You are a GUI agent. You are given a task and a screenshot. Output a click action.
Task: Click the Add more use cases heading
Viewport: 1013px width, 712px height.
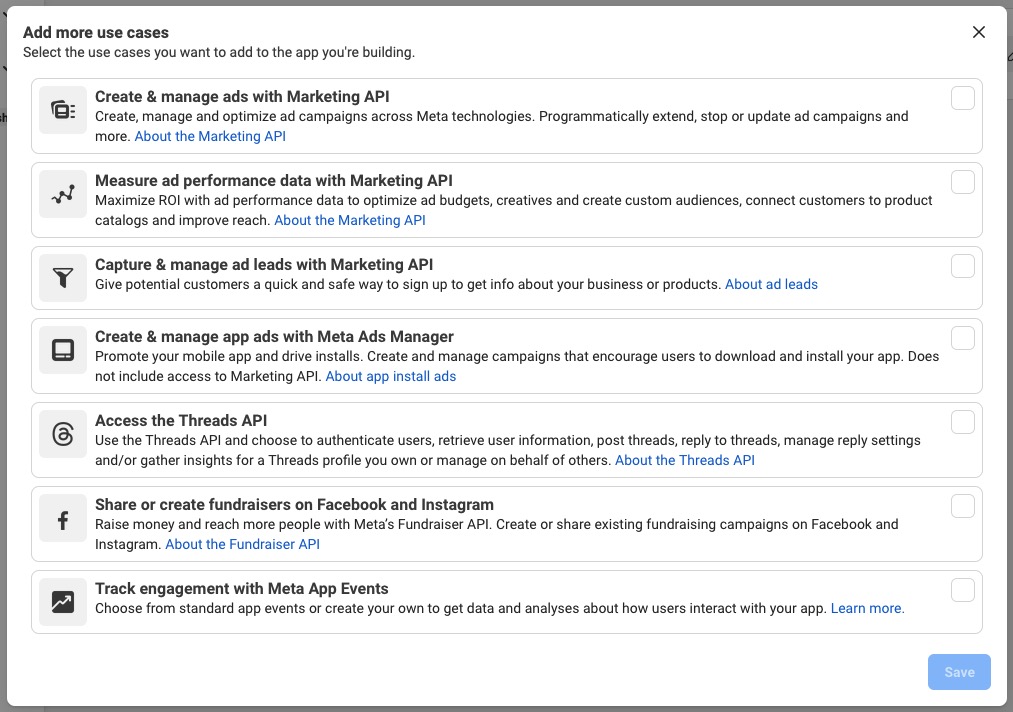pyautogui.click(x=96, y=32)
